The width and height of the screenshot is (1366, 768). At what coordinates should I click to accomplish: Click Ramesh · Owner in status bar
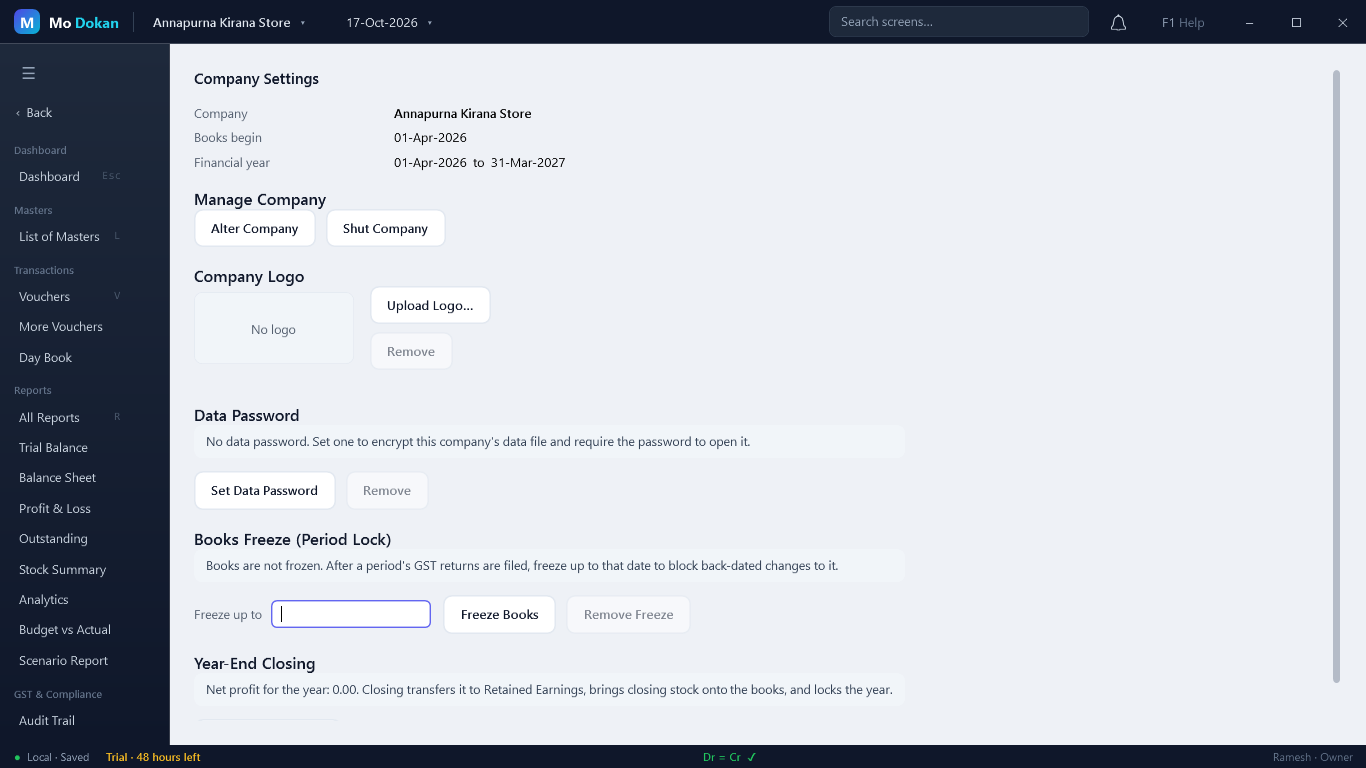coord(1313,757)
